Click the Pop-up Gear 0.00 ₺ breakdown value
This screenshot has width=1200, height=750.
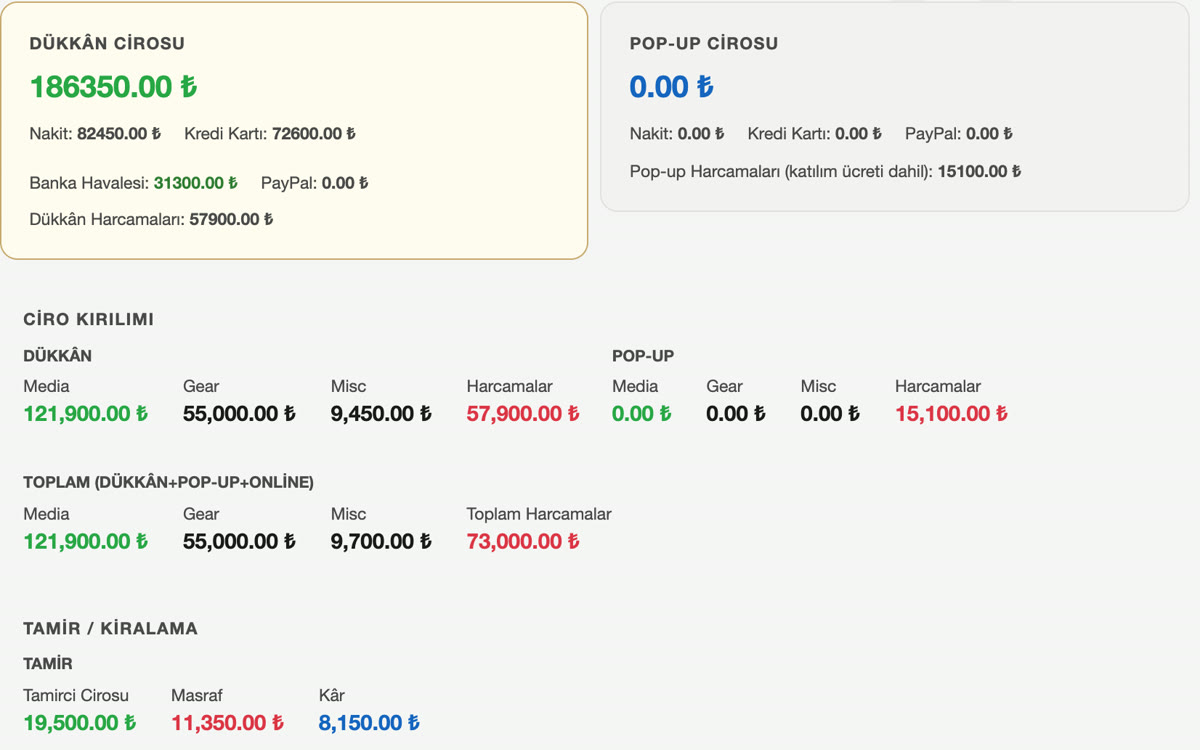coord(736,413)
